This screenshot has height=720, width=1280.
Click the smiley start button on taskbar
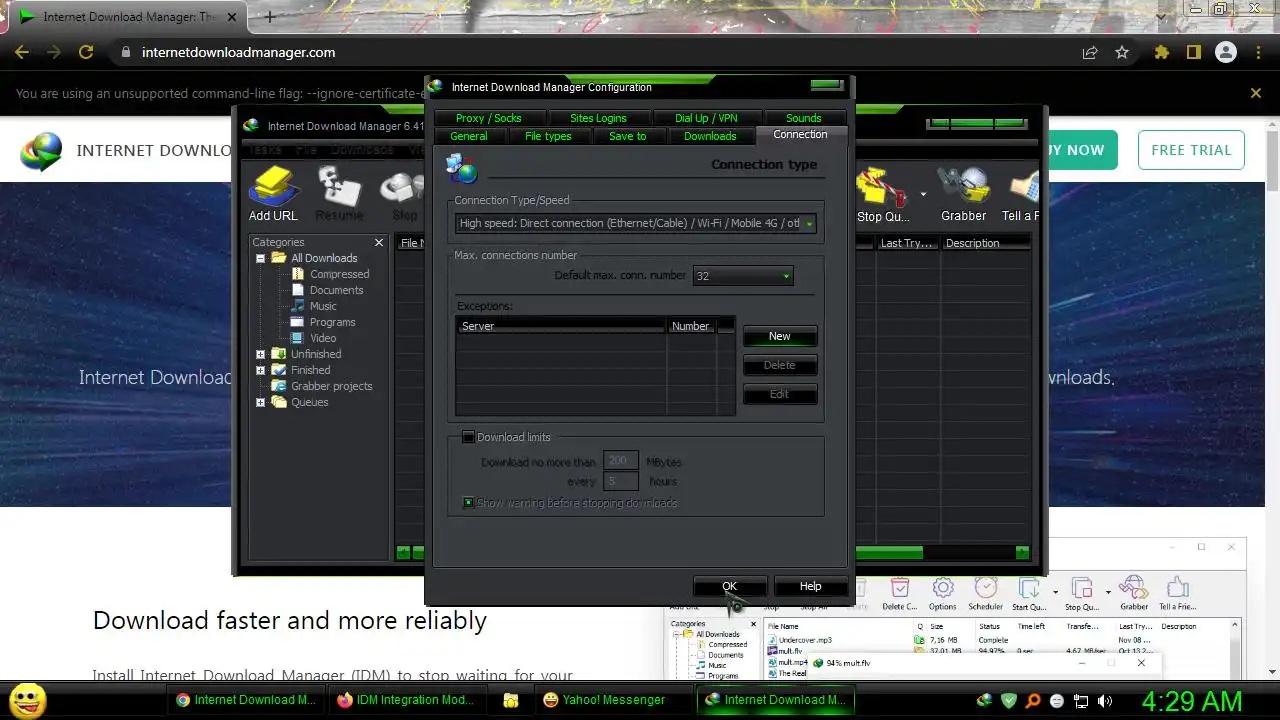click(x=27, y=699)
